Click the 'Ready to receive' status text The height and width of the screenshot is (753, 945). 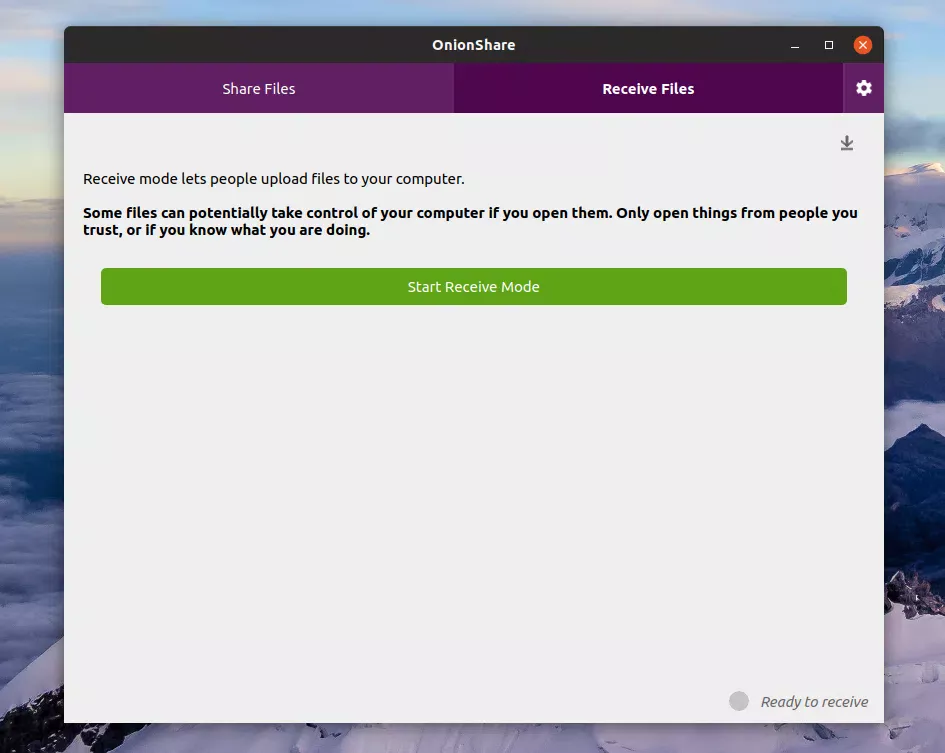[814, 702]
